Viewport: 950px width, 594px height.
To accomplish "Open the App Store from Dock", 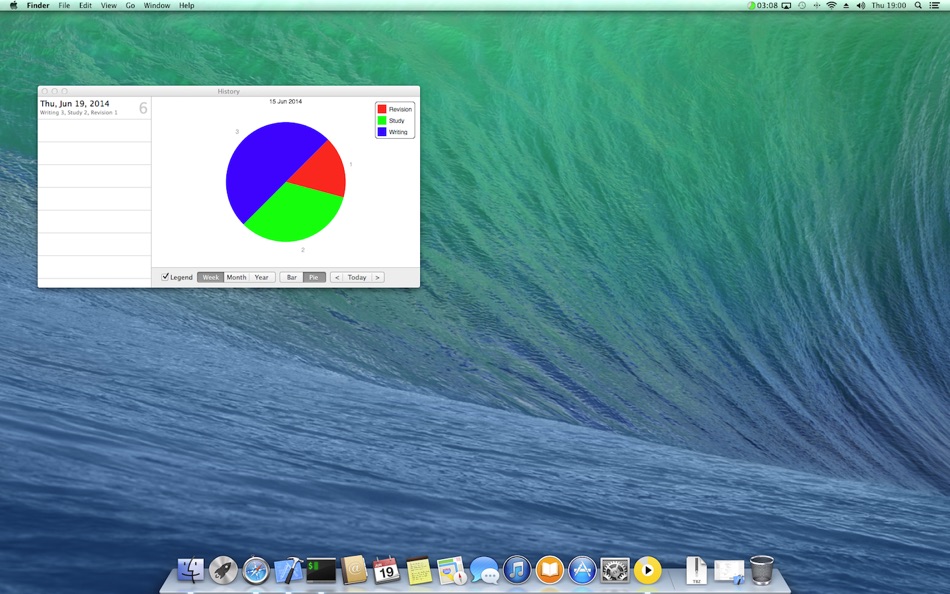I will tap(582, 570).
